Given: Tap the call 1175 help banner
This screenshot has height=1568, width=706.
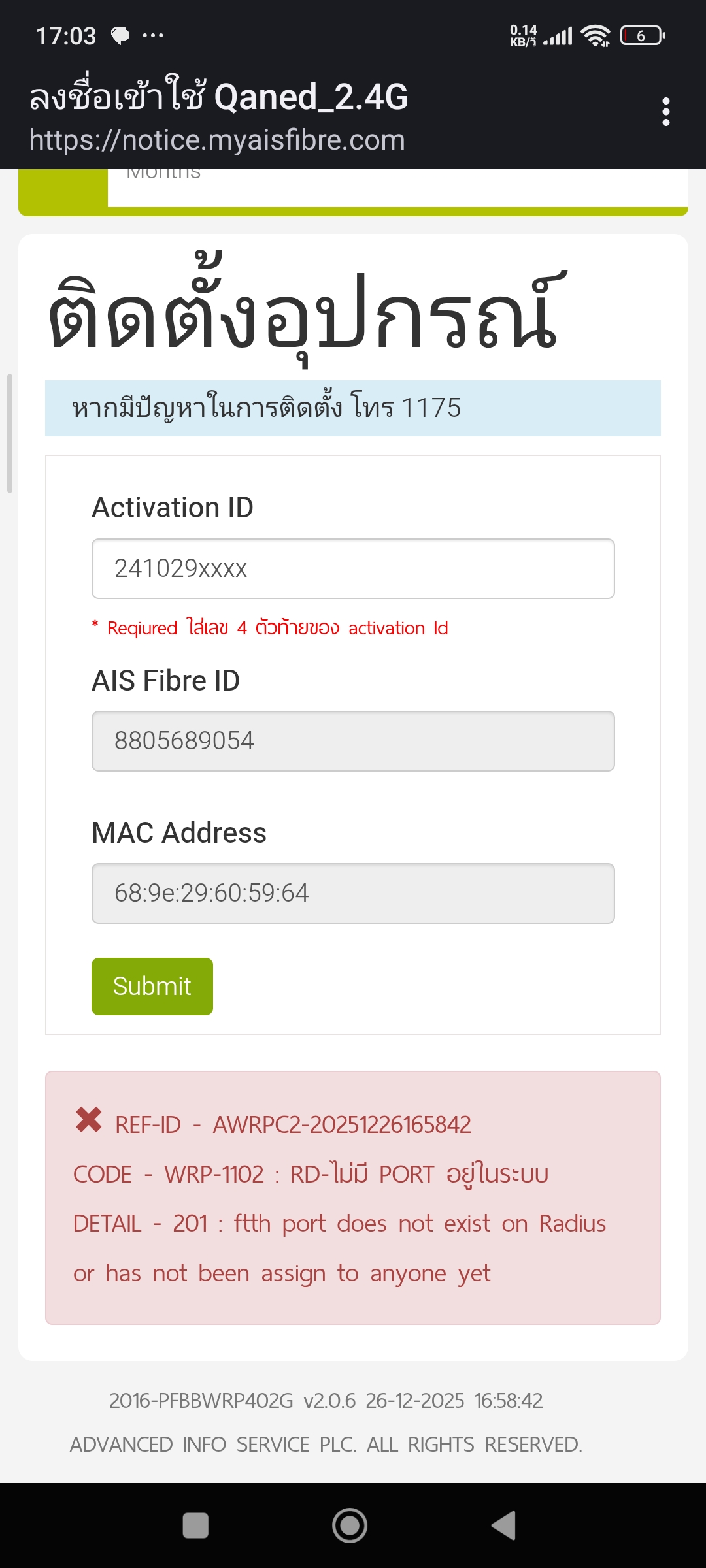Looking at the screenshot, I should pos(353,408).
